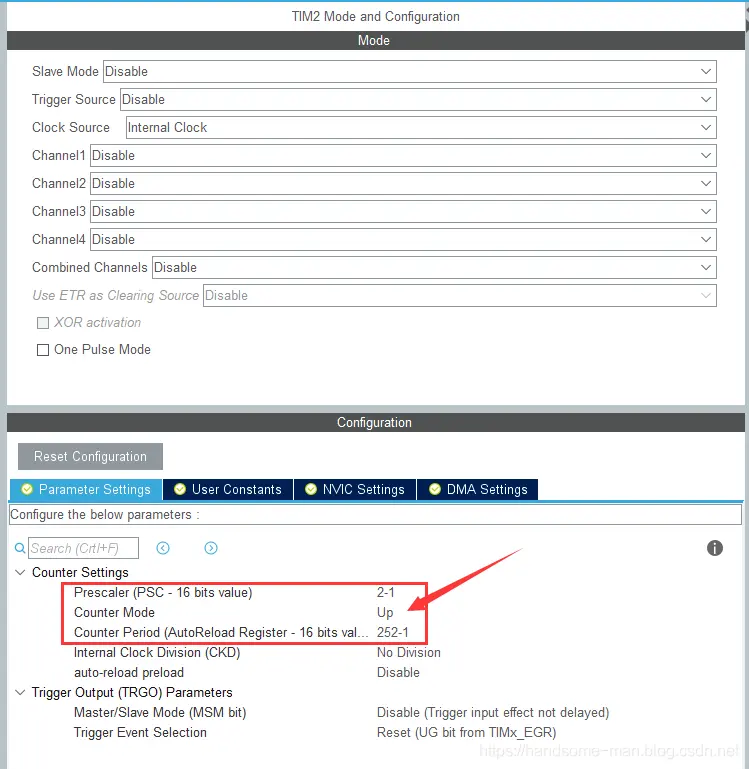
Task: Click NVIC Settings green check icon
Action: (x=311, y=489)
